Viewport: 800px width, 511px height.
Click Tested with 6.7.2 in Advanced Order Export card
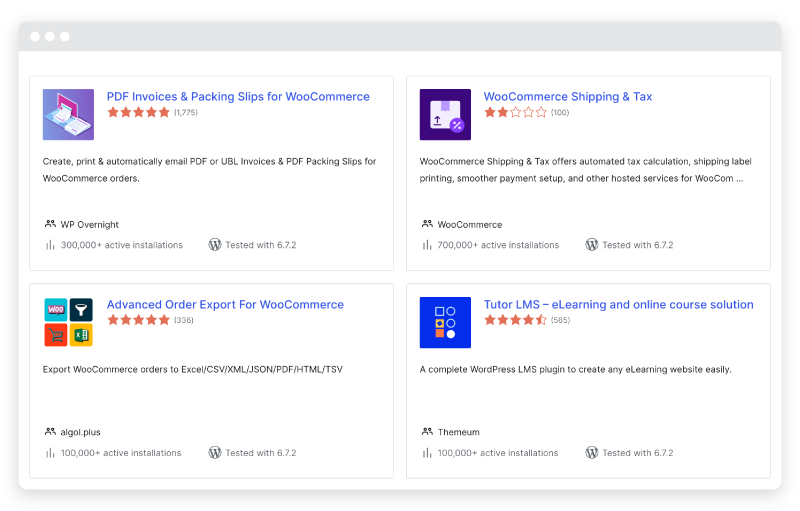(261, 453)
